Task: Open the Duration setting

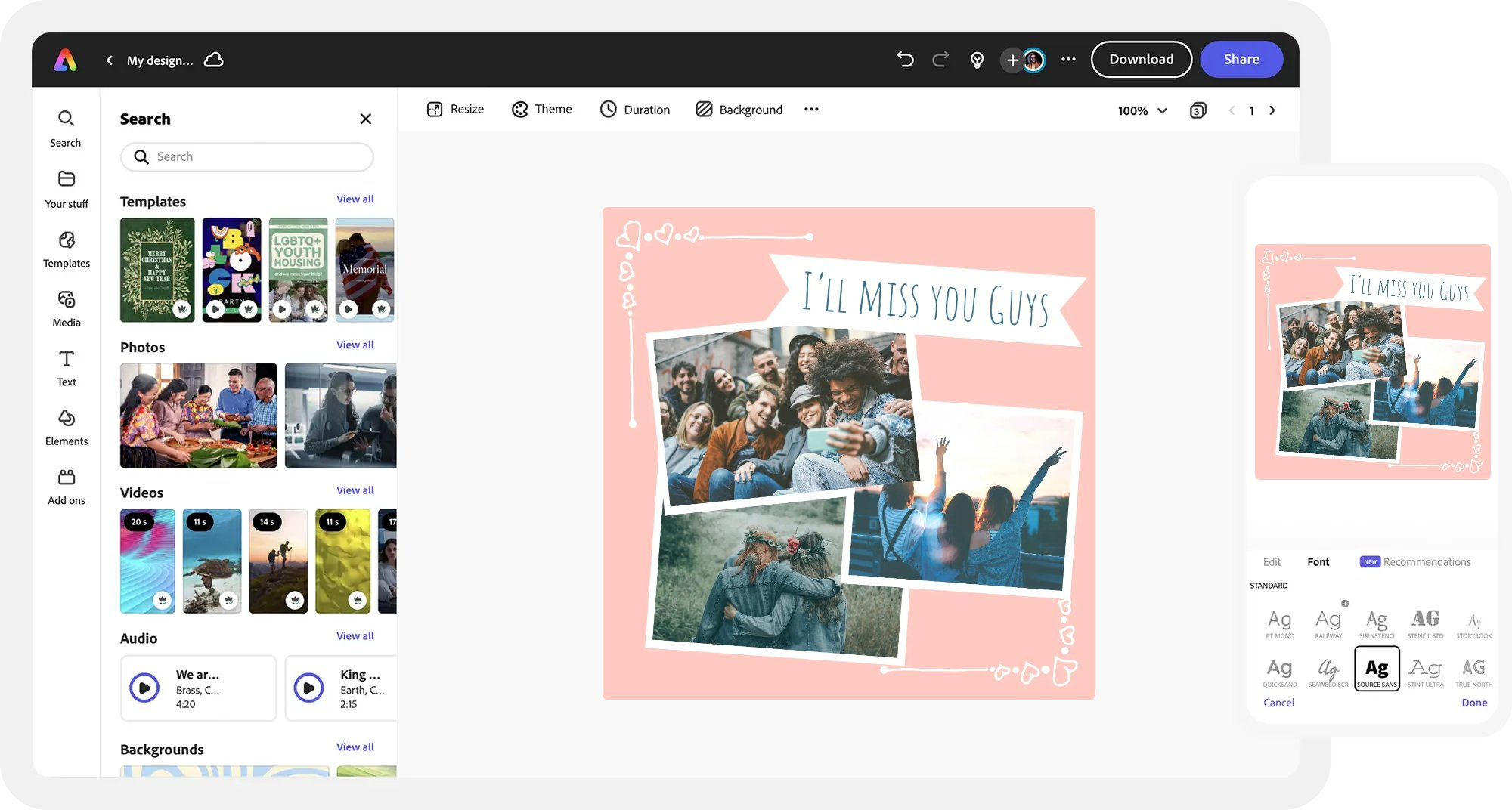Action: (635, 110)
